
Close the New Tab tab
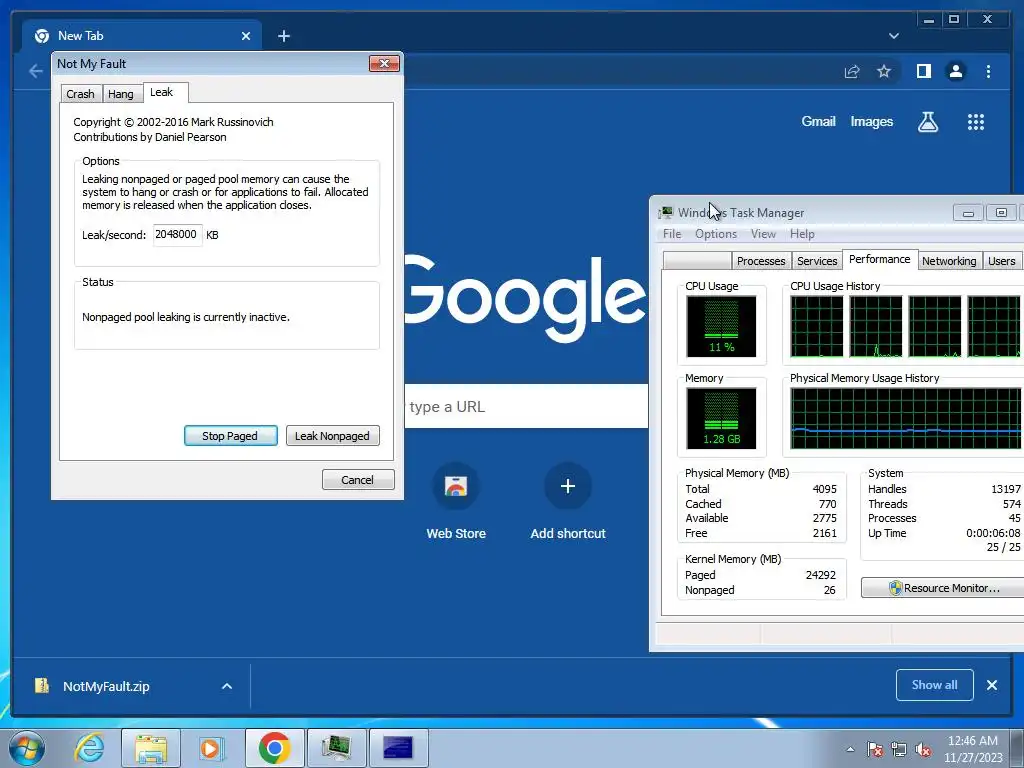click(x=246, y=36)
